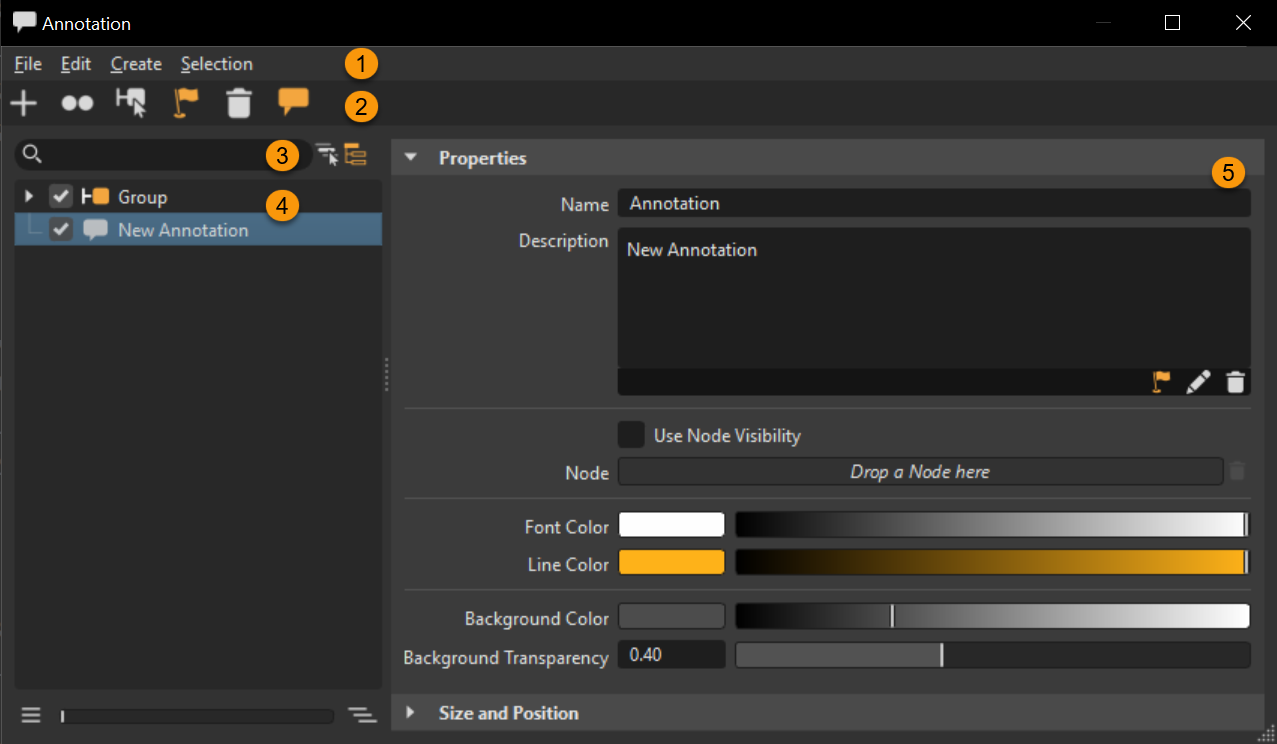The height and width of the screenshot is (744, 1277).
Task: Click the Background Color label
Action: 537,619
